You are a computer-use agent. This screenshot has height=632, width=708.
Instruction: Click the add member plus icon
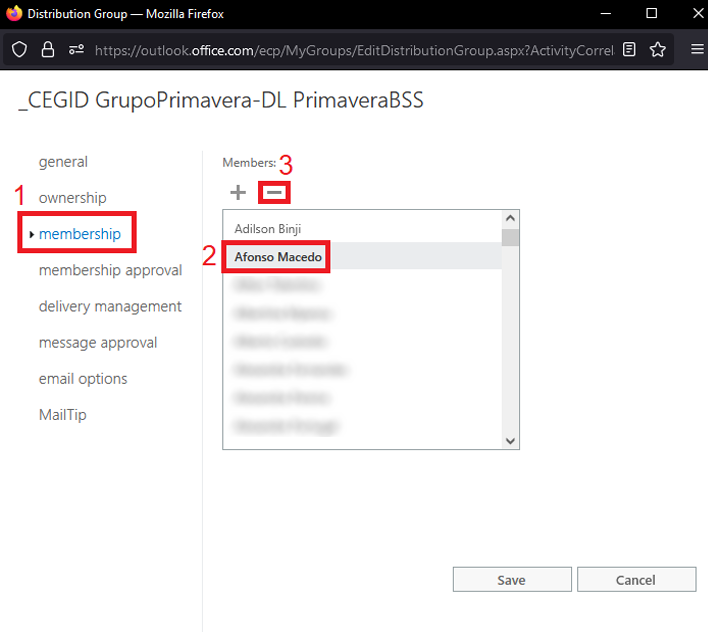coord(238,193)
